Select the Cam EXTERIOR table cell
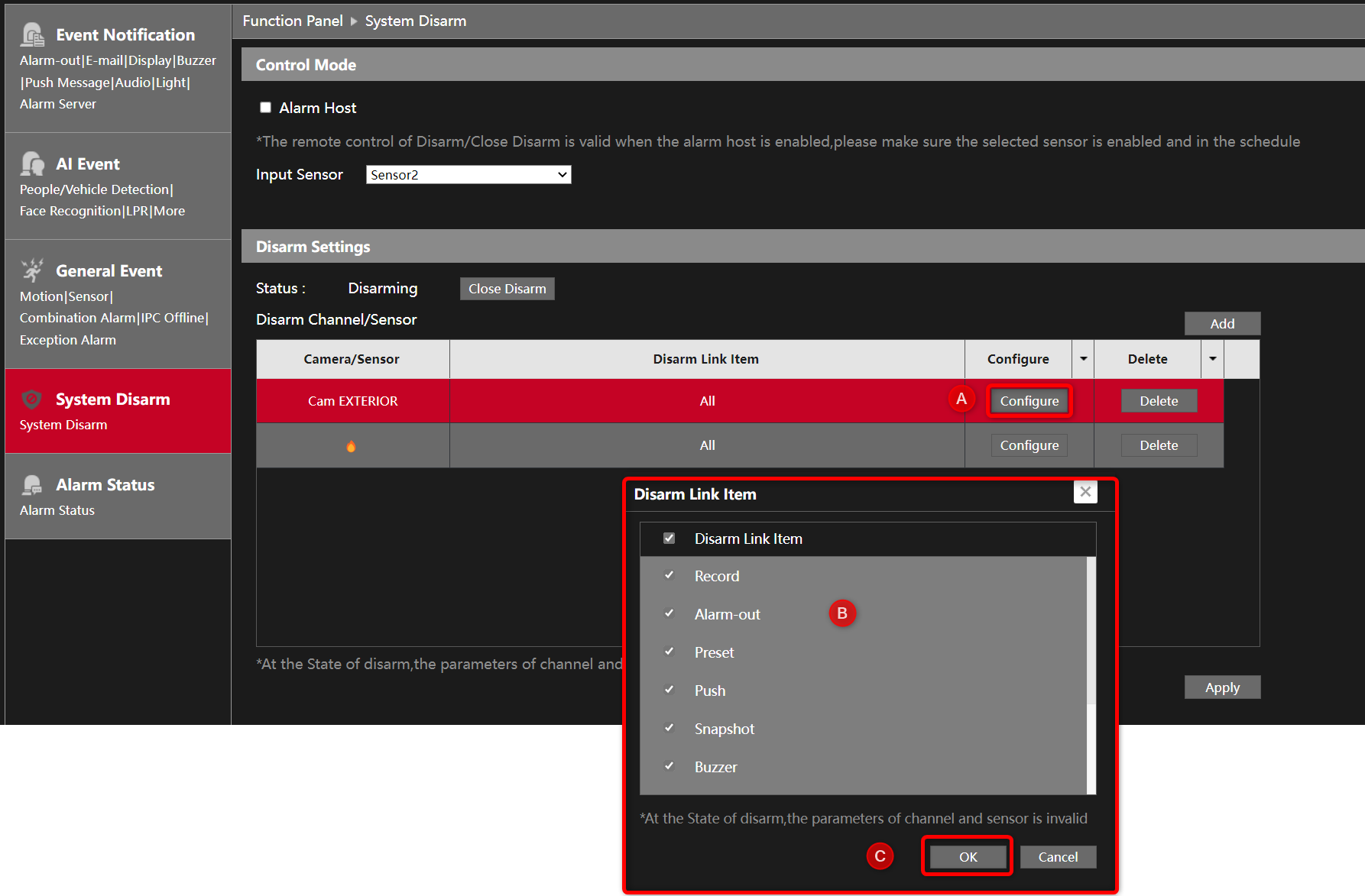Image resolution: width=1365 pixels, height=896 pixels. pos(353,401)
